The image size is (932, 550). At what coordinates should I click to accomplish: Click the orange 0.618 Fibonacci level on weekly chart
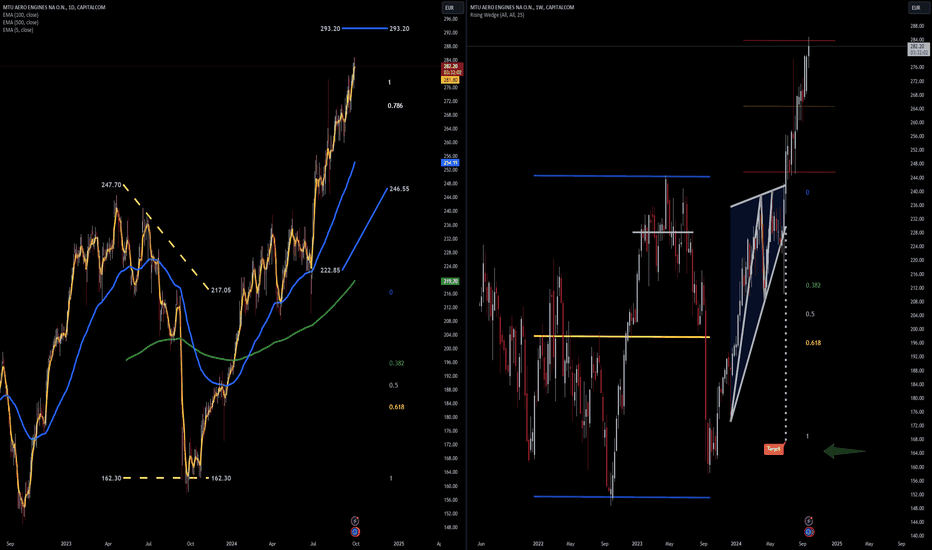click(813, 342)
